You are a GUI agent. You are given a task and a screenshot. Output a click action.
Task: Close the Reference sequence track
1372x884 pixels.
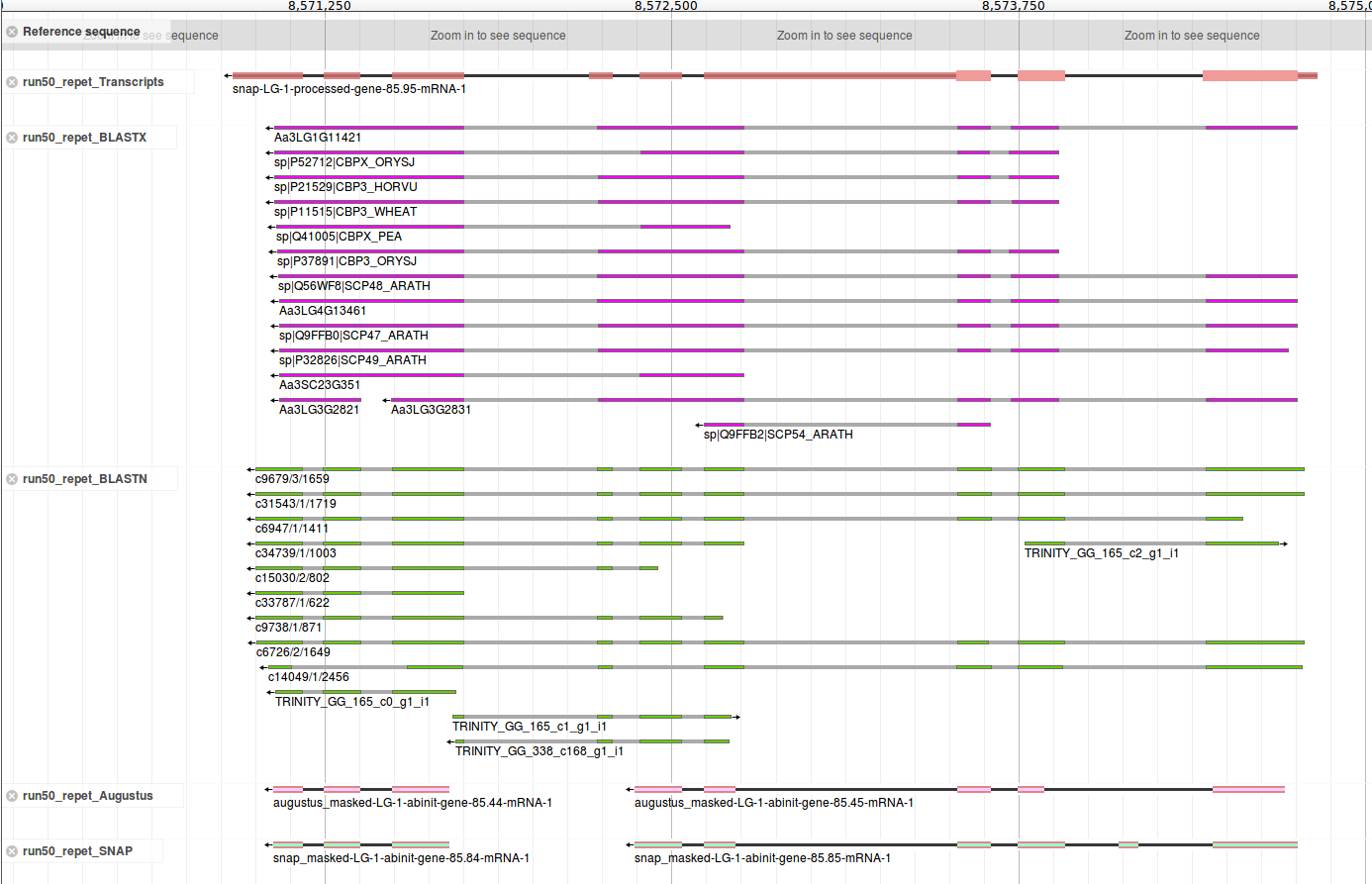(x=12, y=32)
